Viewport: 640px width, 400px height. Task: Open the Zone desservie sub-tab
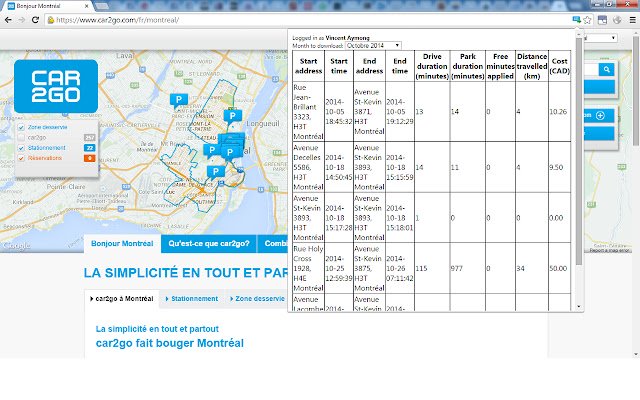point(257,299)
